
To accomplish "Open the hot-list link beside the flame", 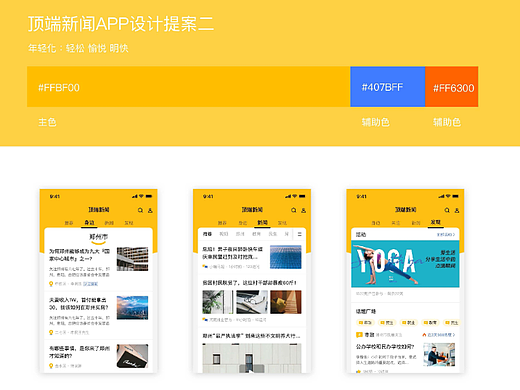I will (441, 335).
